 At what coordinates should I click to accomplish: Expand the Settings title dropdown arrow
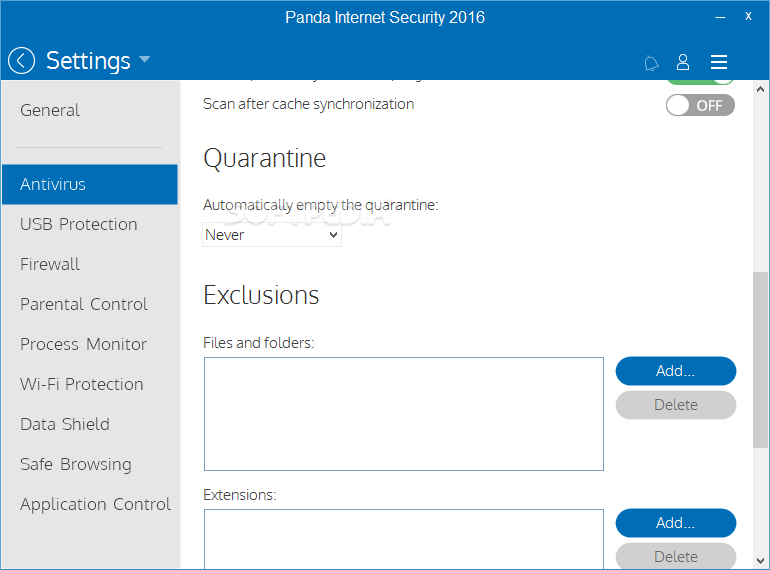click(144, 59)
